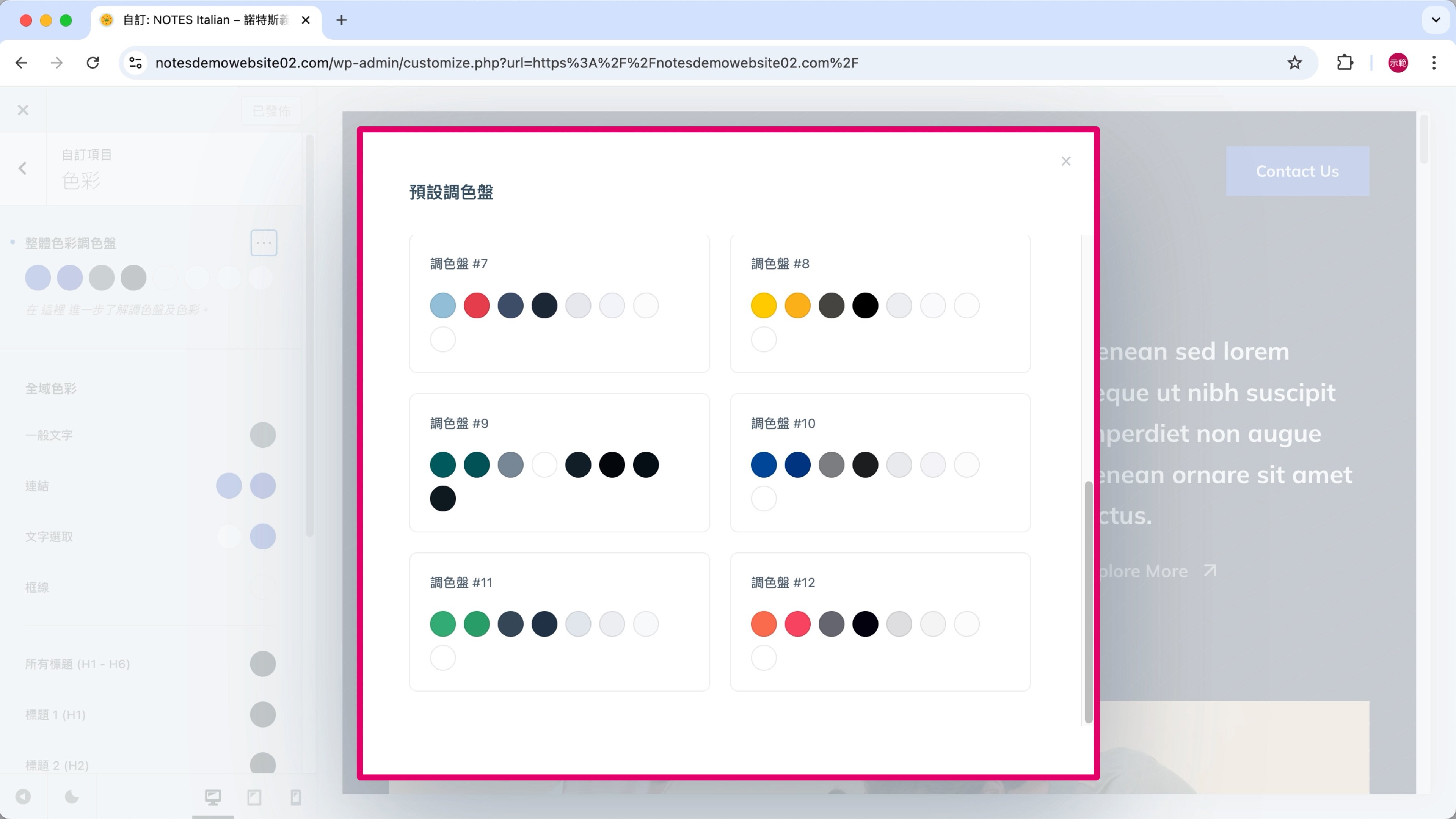The width and height of the screenshot is (1456, 819).
Task: Click Contact Us button in the preview
Action: [x=1297, y=171]
